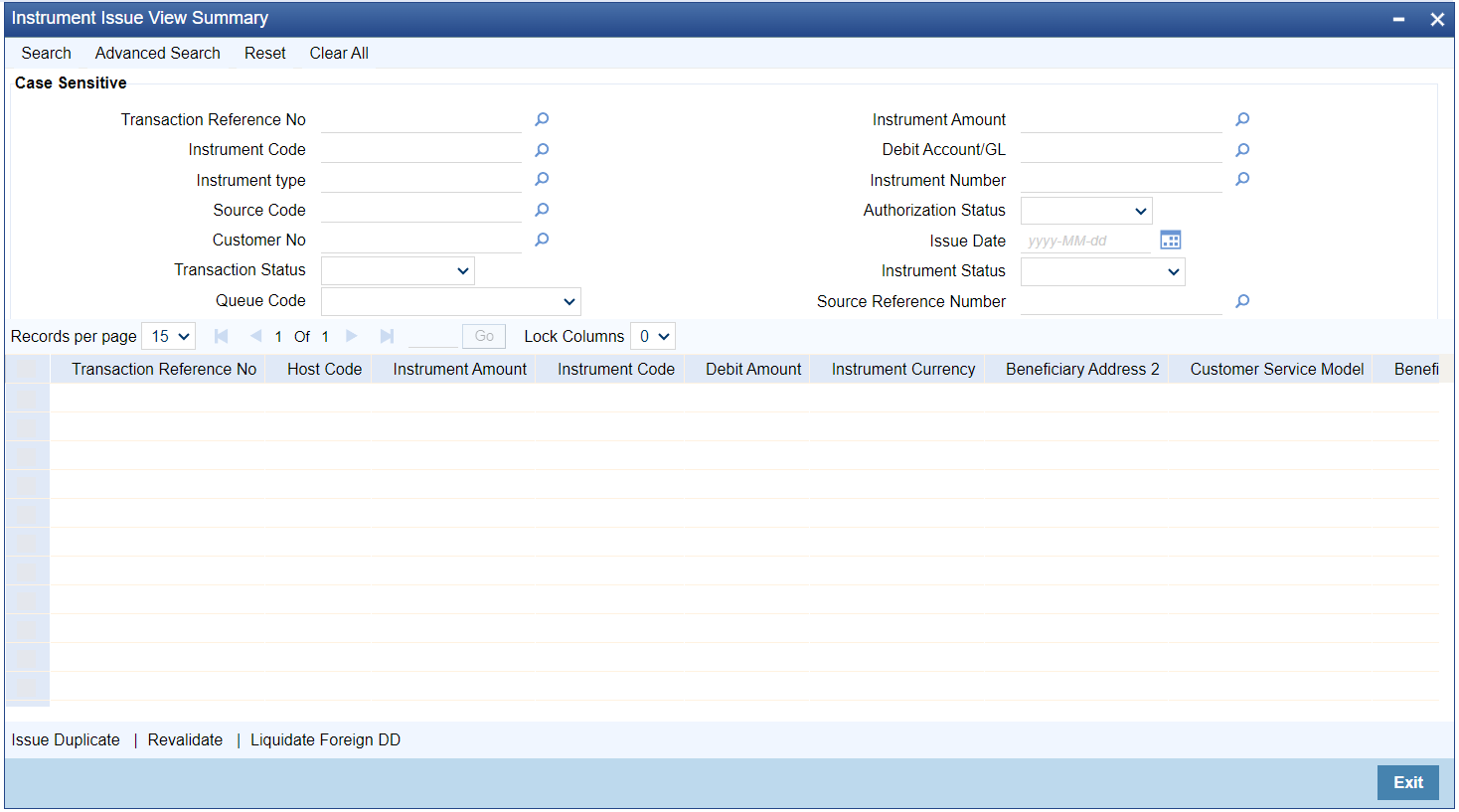Go to next page of records
This screenshot has width=1459, height=812.
352,336
